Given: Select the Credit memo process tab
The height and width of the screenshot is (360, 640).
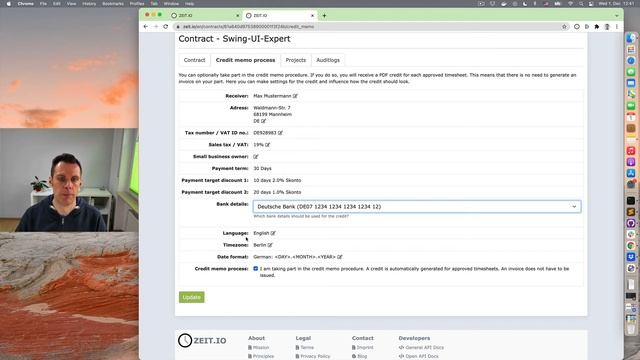Looking at the screenshot, I should (245, 60).
